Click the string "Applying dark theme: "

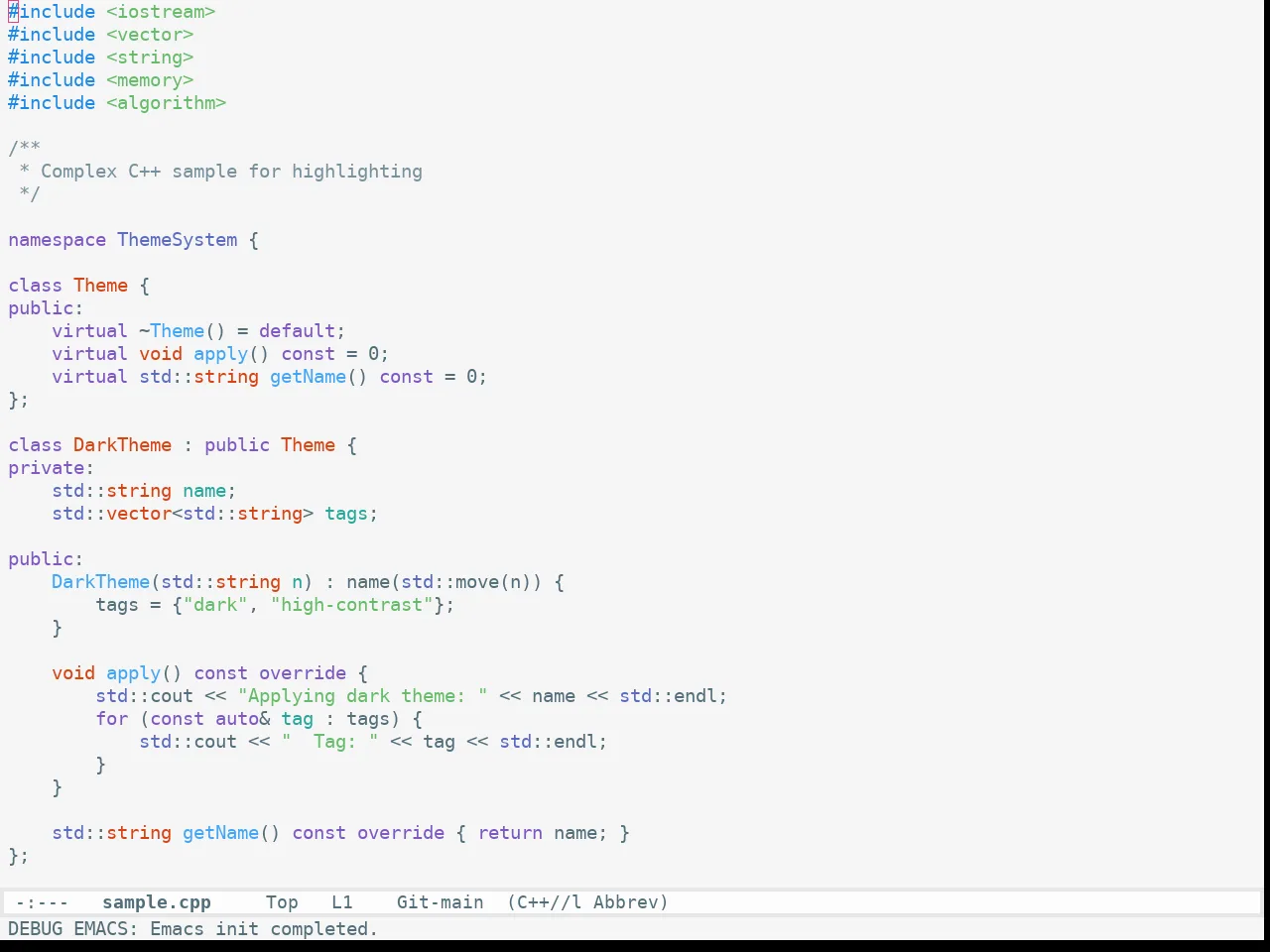point(363,696)
